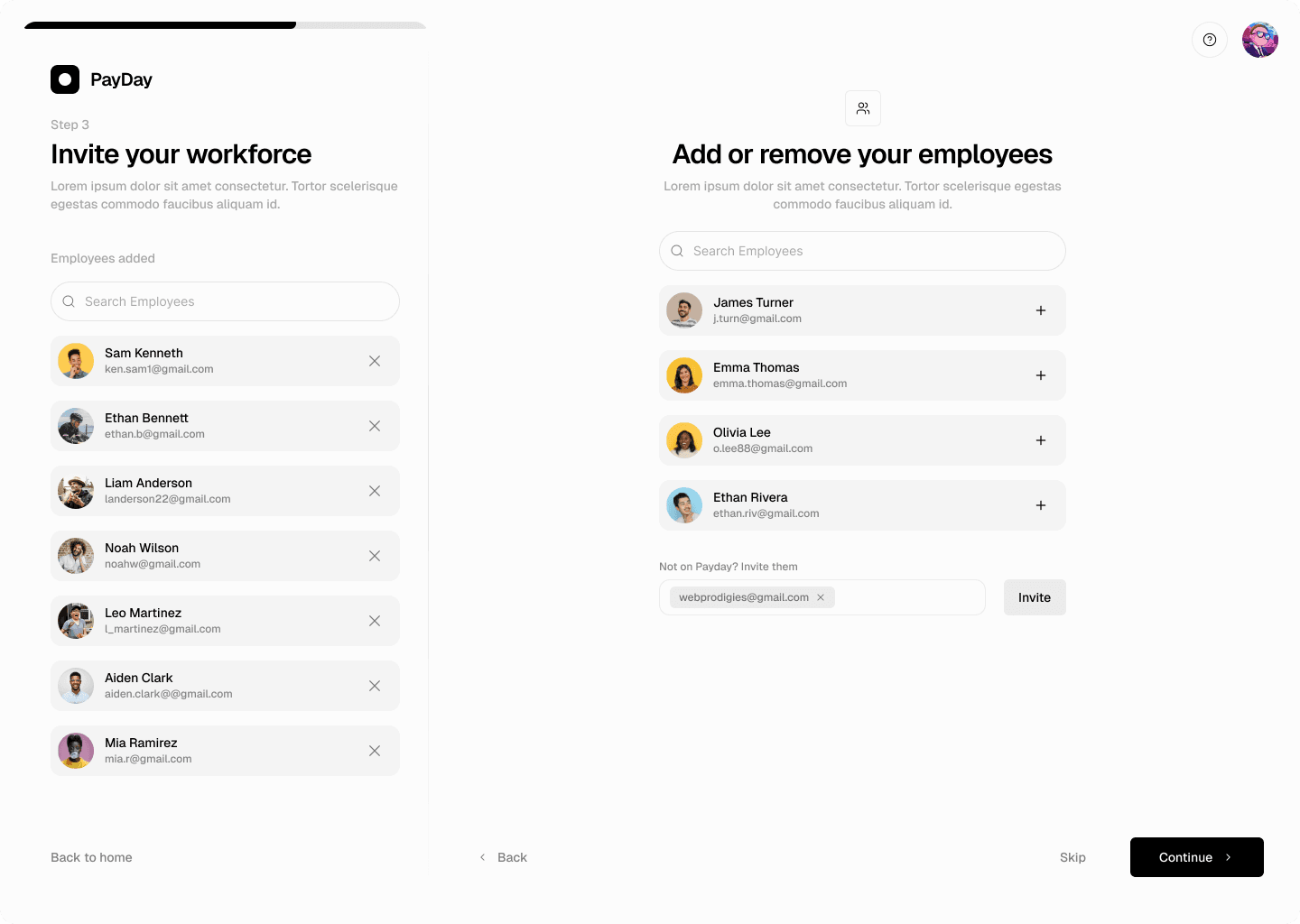Remove the webprodigies@gmail.com email chip
This screenshot has height=924, width=1300.
click(821, 597)
